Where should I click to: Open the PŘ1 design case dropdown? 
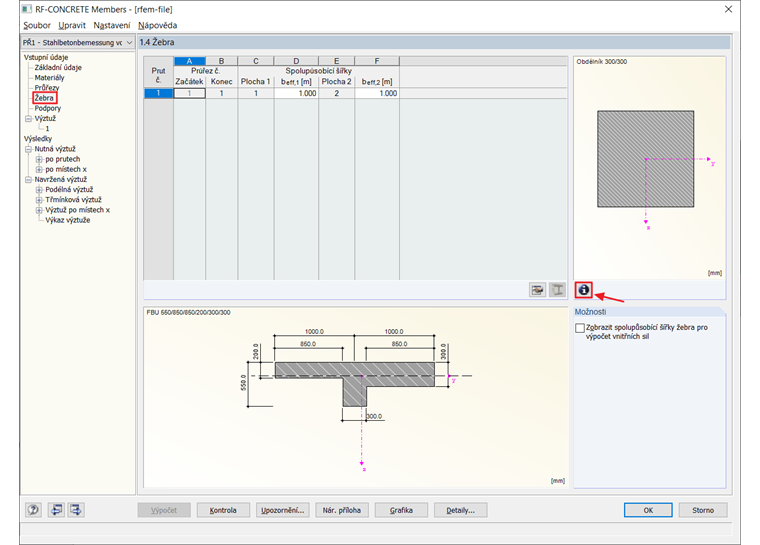[78, 43]
